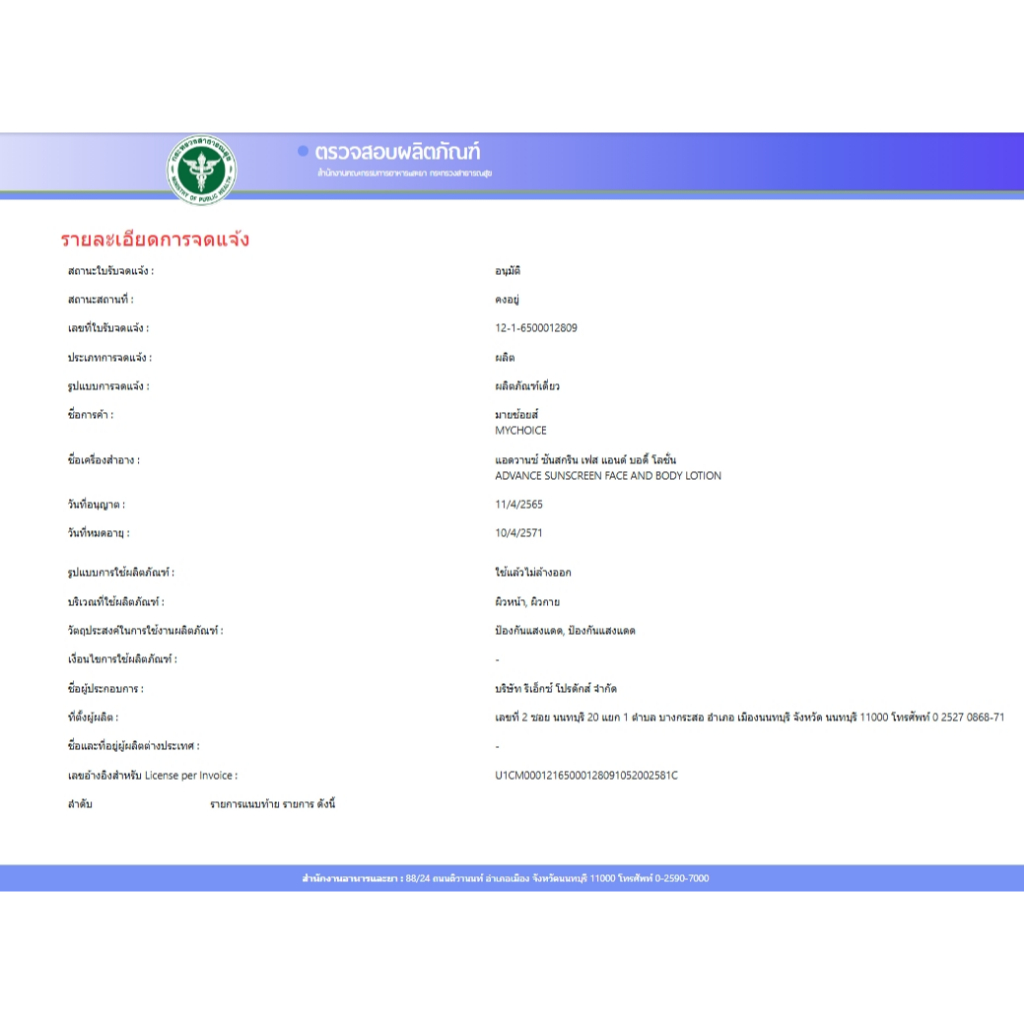
Task: Click the label วันที่หมดอายุ
Action: coord(99,533)
